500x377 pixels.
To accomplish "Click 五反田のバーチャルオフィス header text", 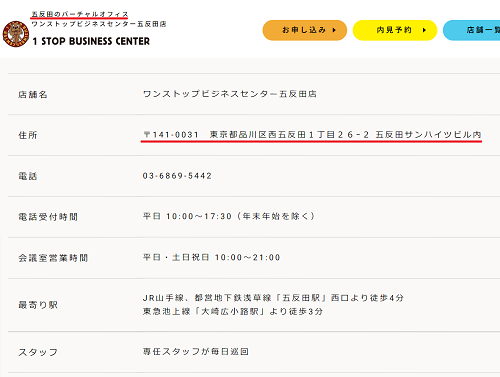I will (x=80, y=14).
